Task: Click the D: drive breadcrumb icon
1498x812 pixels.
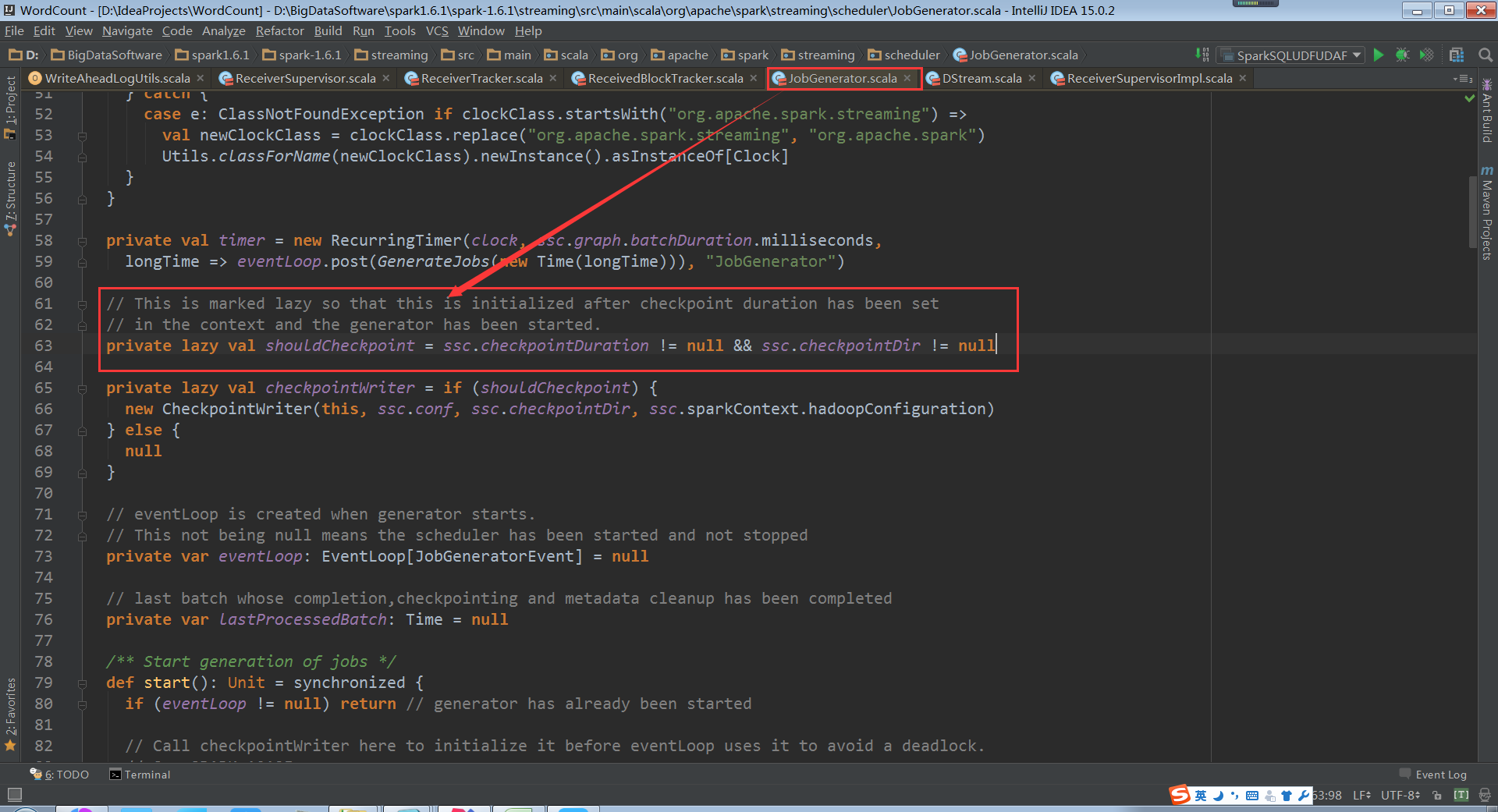Action: [16, 55]
